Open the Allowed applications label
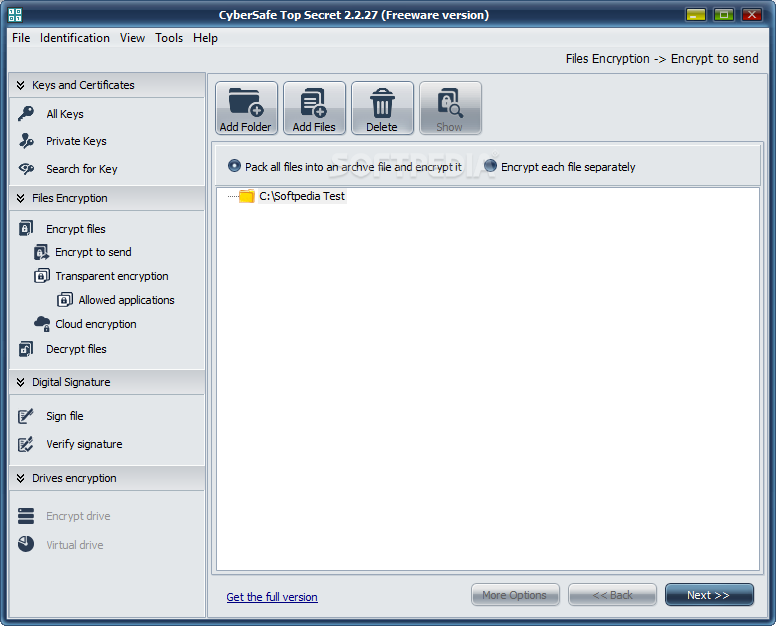This screenshot has width=776, height=626. click(126, 300)
